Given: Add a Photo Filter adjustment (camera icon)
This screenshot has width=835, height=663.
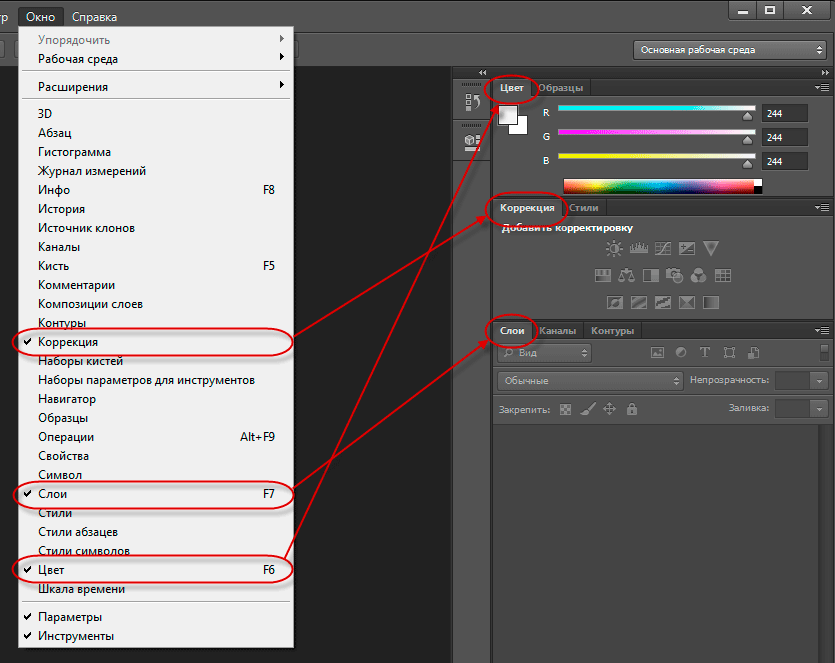Looking at the screenshot, I should [675, 275].
